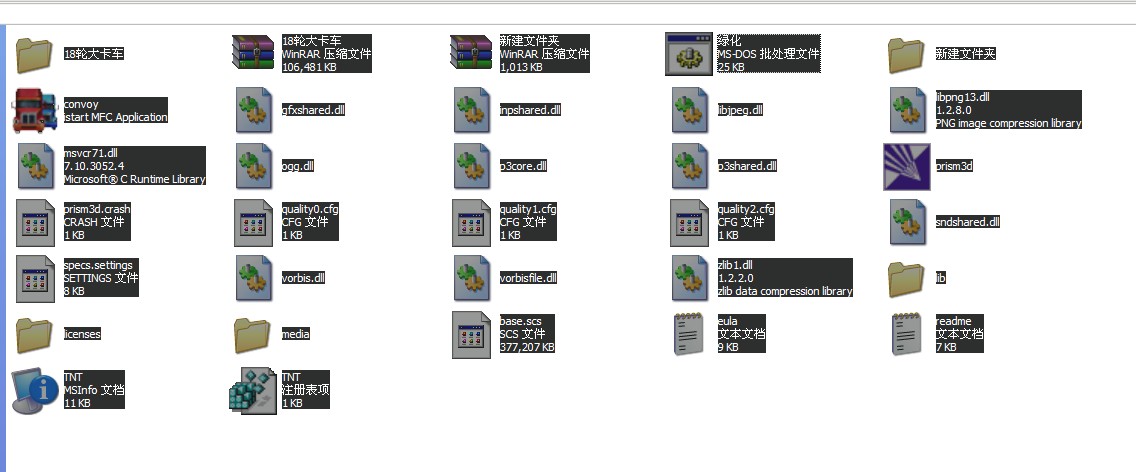Select the p3core.dll file icon
Image resolution: width=1136 pixels, height=472 pixels.
472,166
